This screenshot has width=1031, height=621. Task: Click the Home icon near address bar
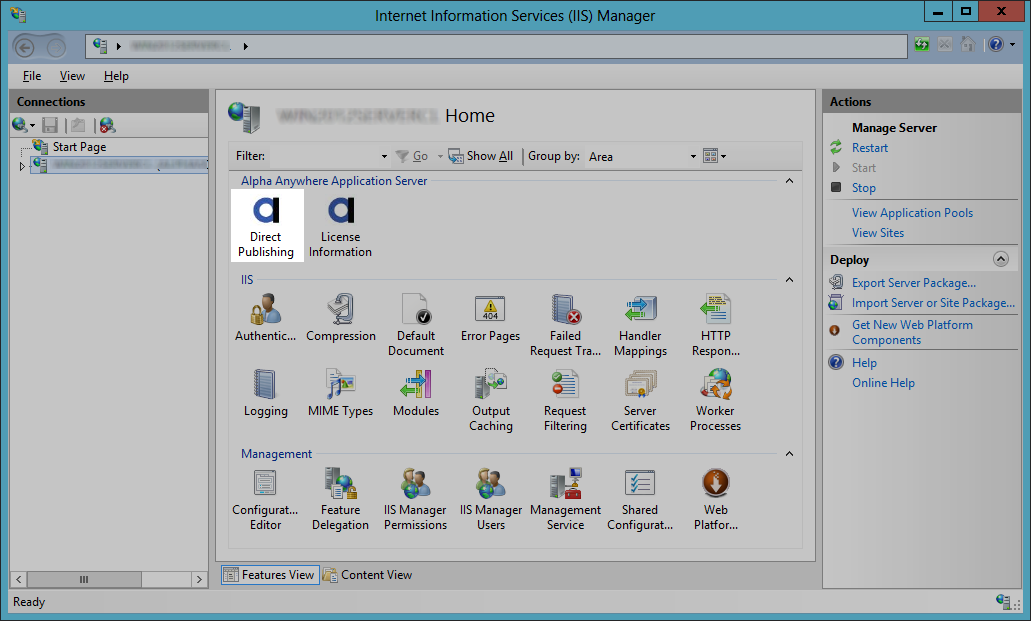tap(967, 45)
